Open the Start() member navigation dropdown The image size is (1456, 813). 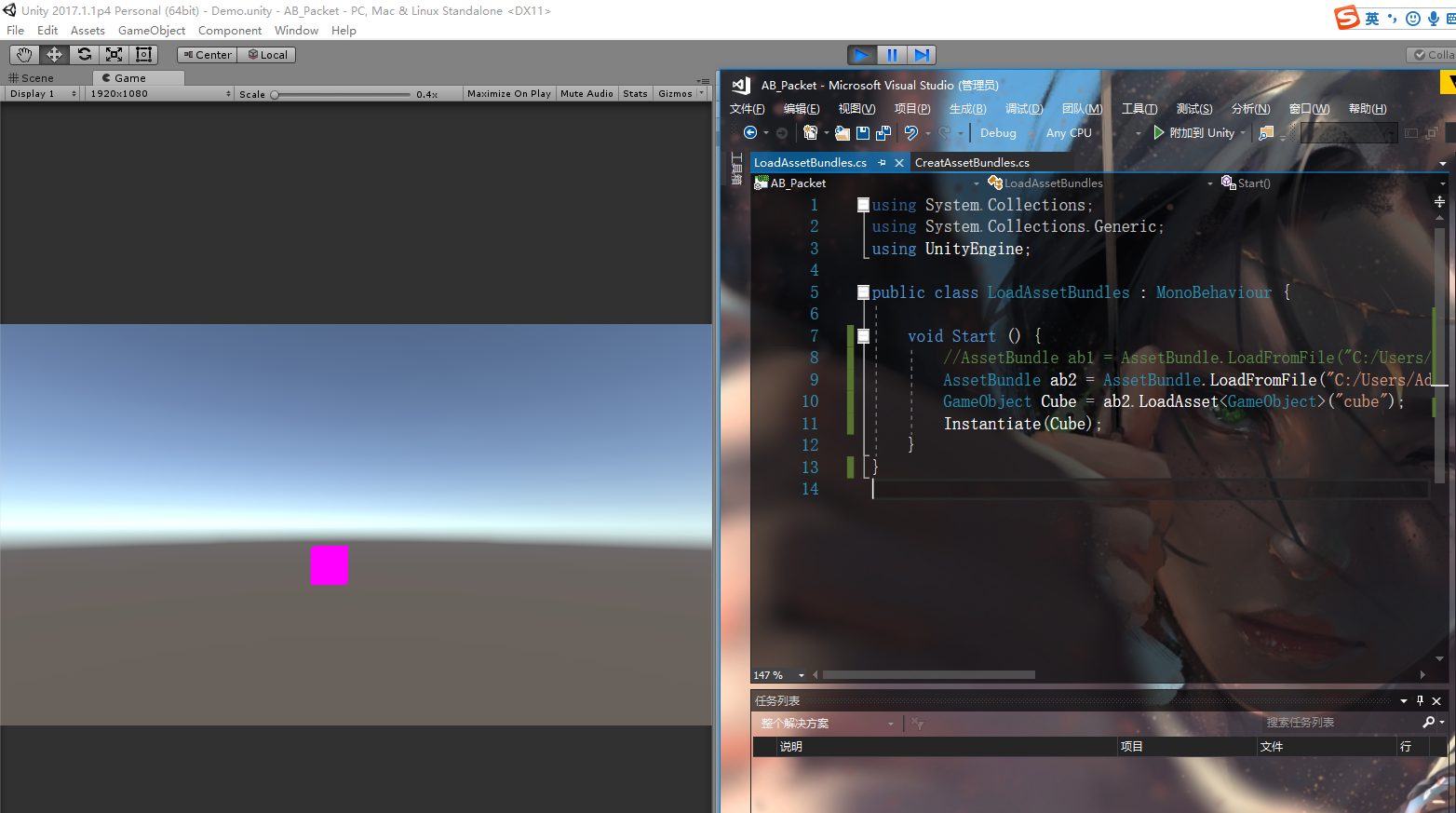(x=1333, y=183)
